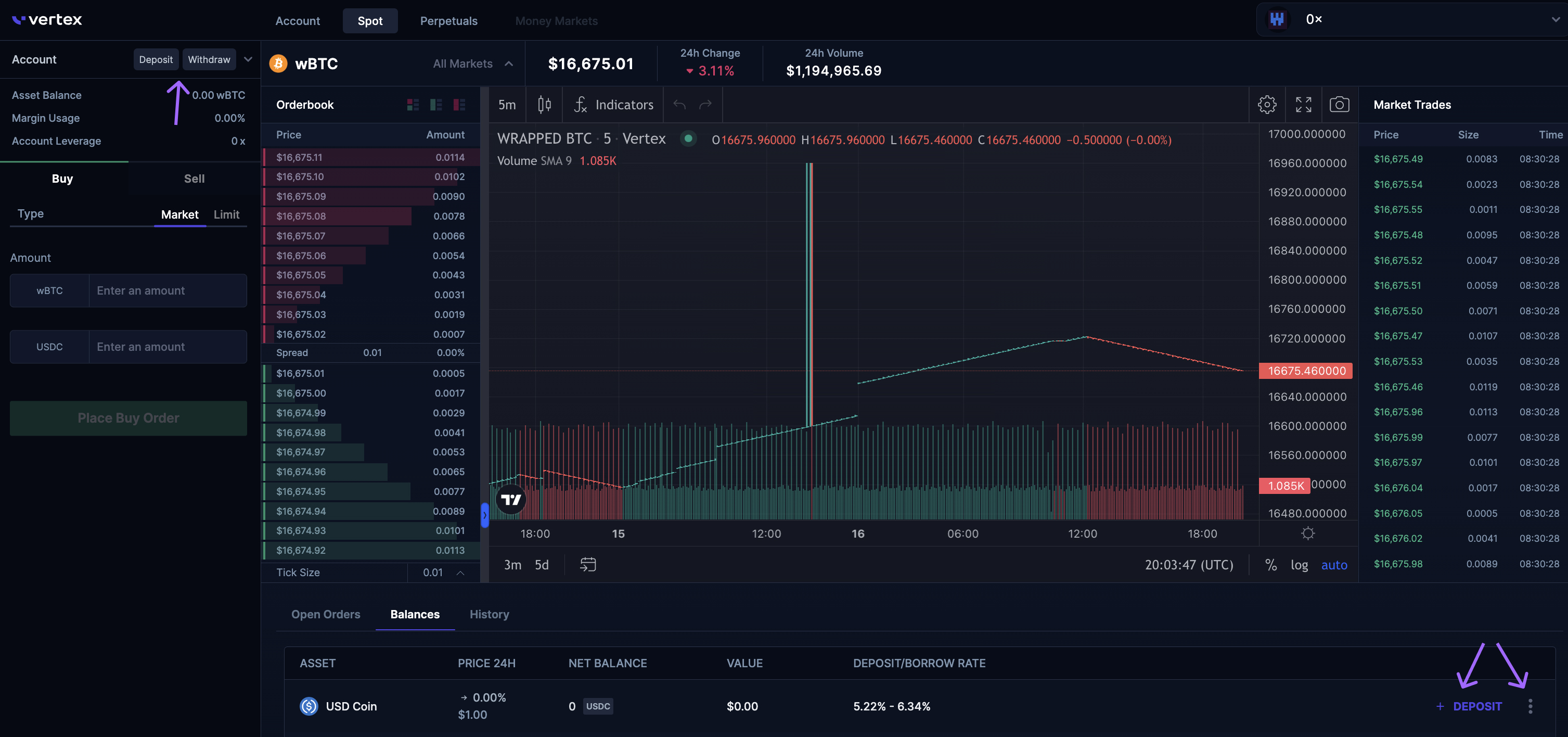This screenshot has height=737, width=1568.
Task: Open the Tick Size selector
Action: (443, 573)
